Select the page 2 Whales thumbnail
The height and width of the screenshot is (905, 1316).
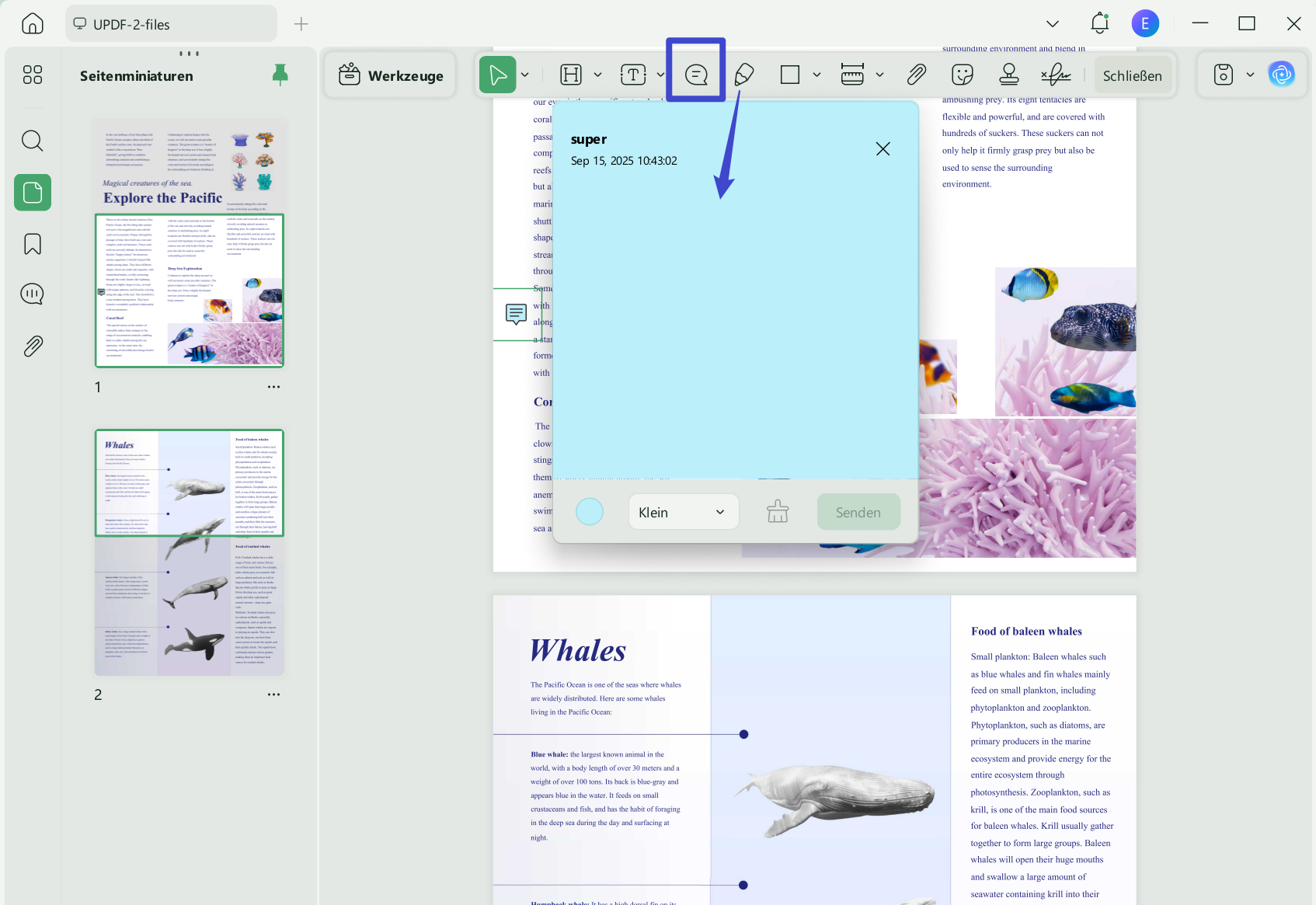(190, 552)
